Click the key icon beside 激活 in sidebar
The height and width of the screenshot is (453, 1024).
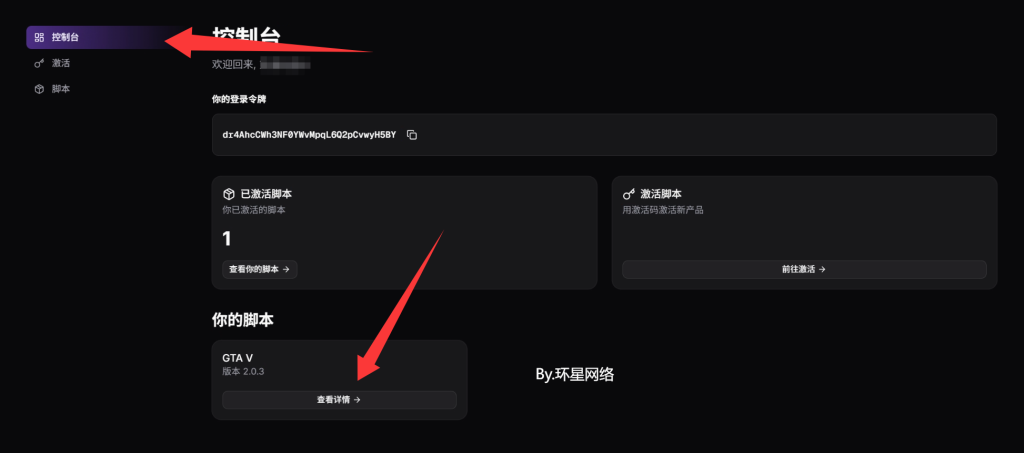[x=39, y=63]
